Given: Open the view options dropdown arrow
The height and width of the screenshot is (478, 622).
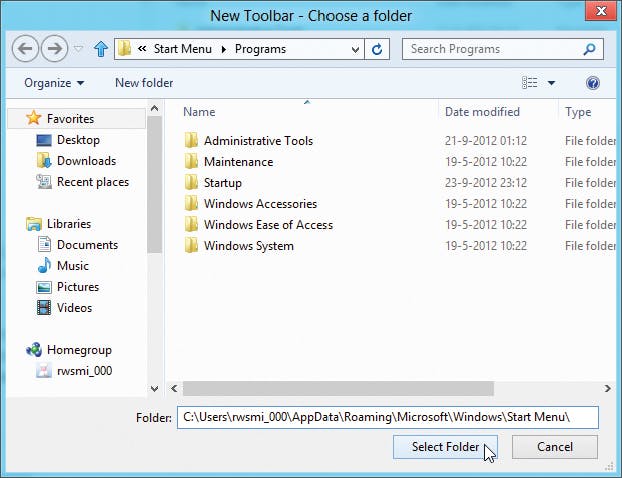Looking at the screenshot, I should (x=551, y=83).
